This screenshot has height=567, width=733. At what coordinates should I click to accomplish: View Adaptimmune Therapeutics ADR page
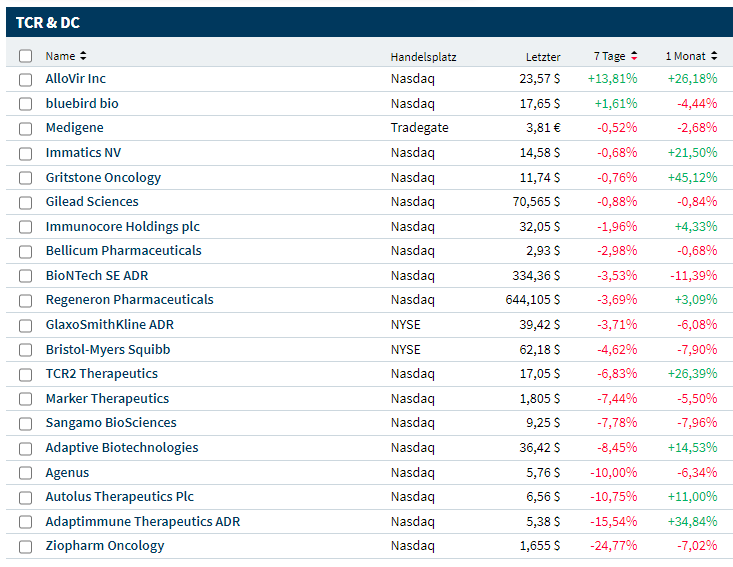click(142, 521)
